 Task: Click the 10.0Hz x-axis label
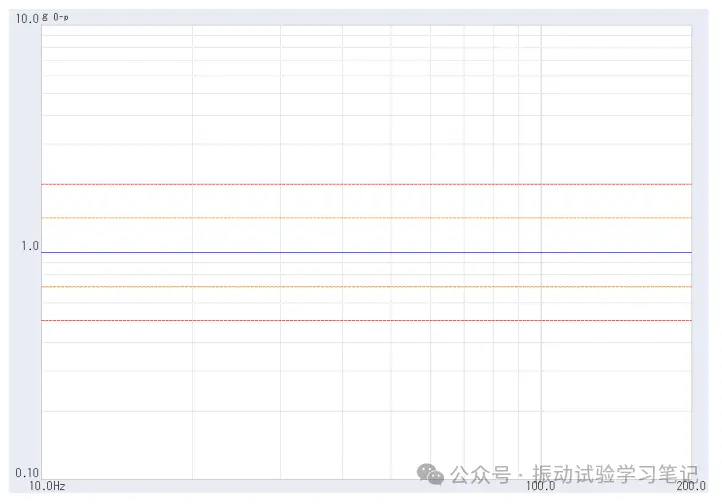pyautogui.click(x=47, y=486)
